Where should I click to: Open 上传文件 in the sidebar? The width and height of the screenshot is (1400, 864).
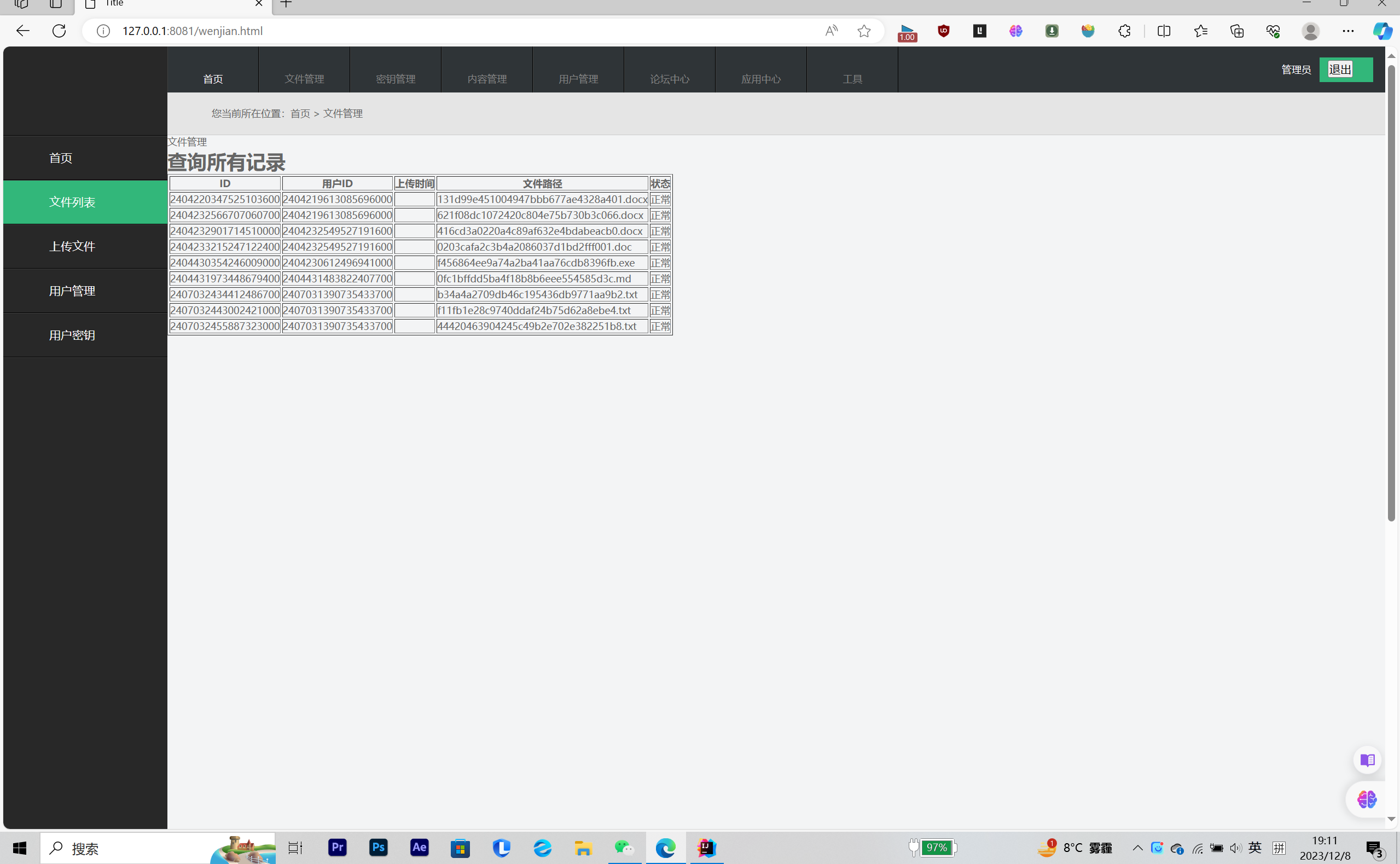point(72,246)
